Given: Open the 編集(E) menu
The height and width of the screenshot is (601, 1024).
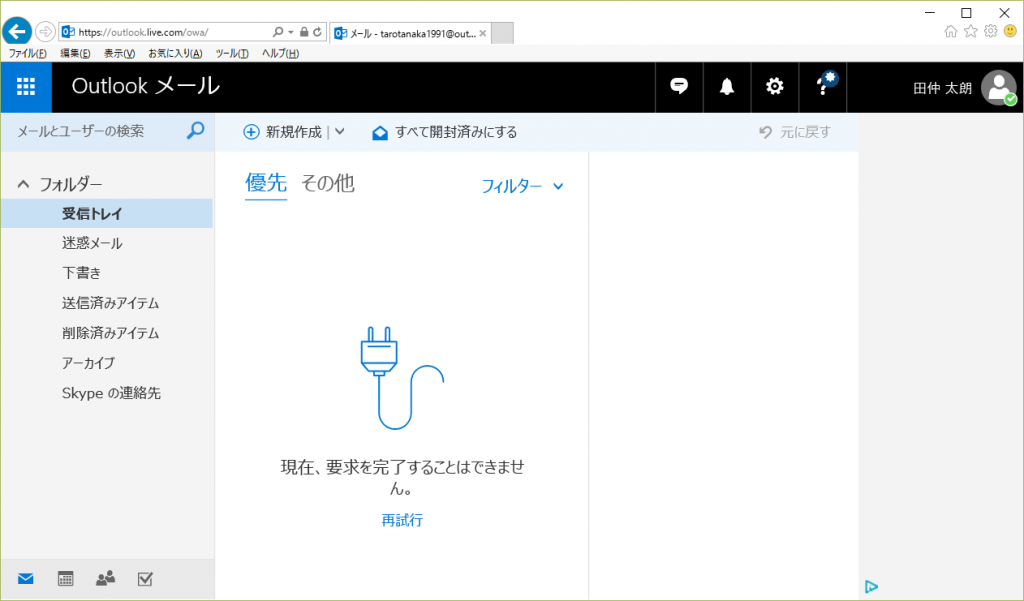Looking at the screenshot, I should coord(75,54).
